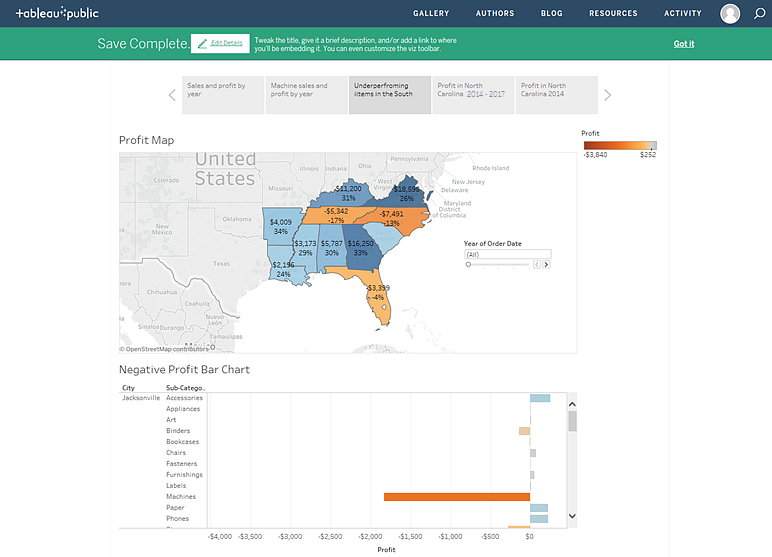Select 'Sales and profit by year' story tab
The width and height of the screenshot is (772, 557).
223,94
